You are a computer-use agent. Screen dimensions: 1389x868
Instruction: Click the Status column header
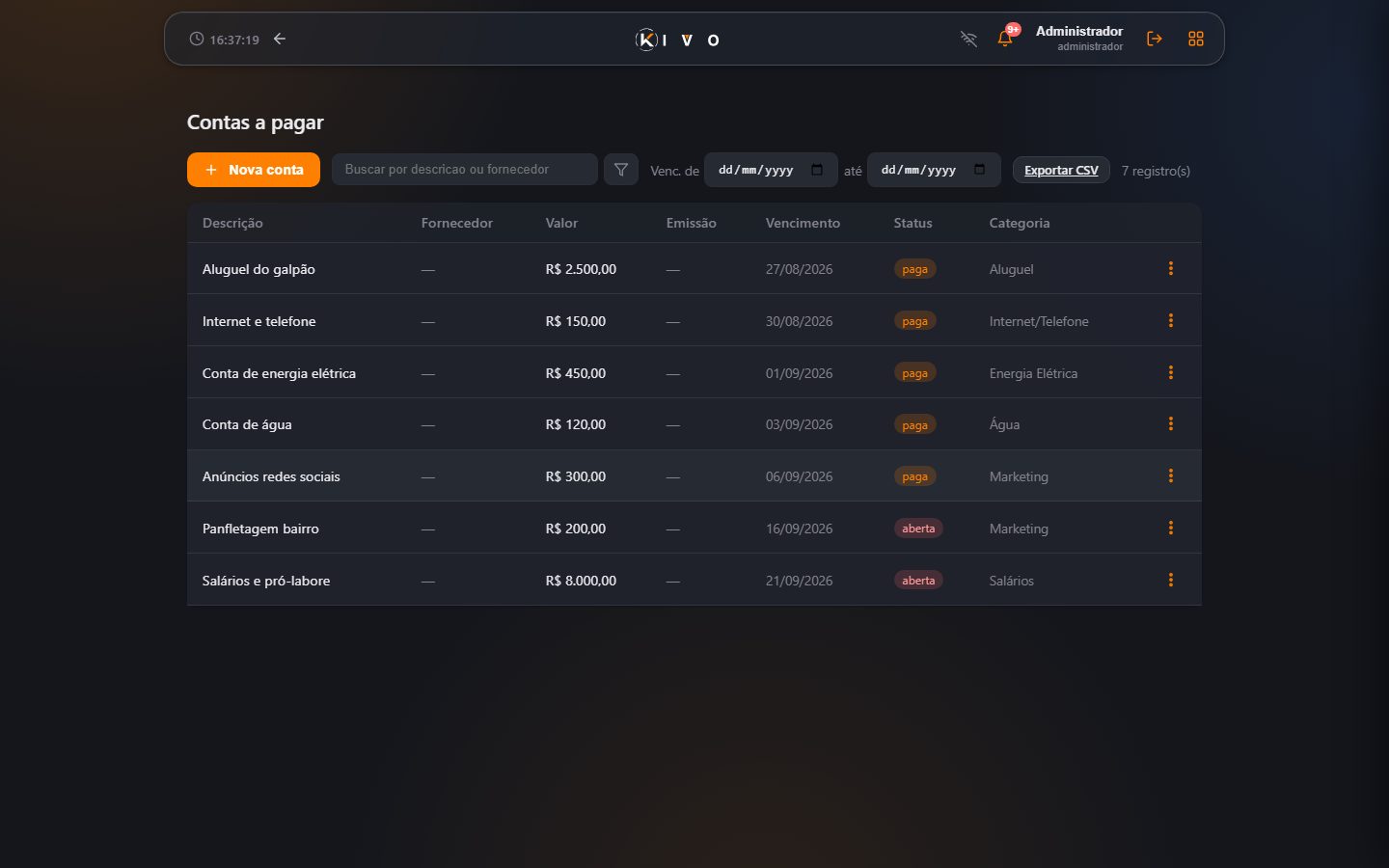912,223
